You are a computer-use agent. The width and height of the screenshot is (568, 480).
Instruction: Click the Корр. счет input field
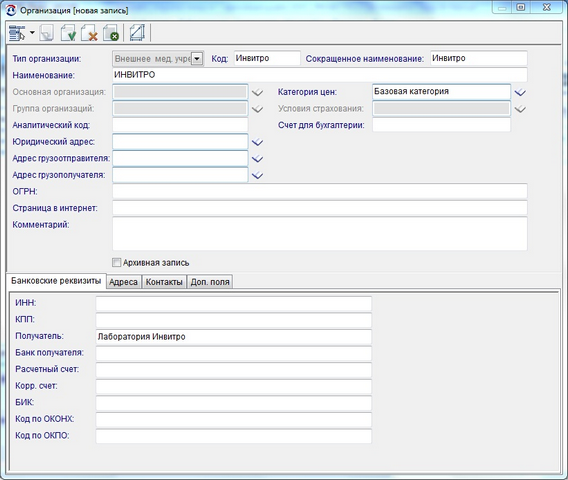234,387
